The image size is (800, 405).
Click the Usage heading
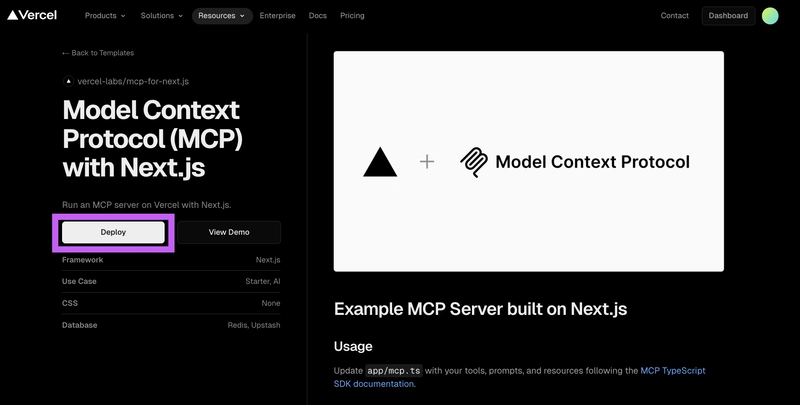click(x=353, y=346)
